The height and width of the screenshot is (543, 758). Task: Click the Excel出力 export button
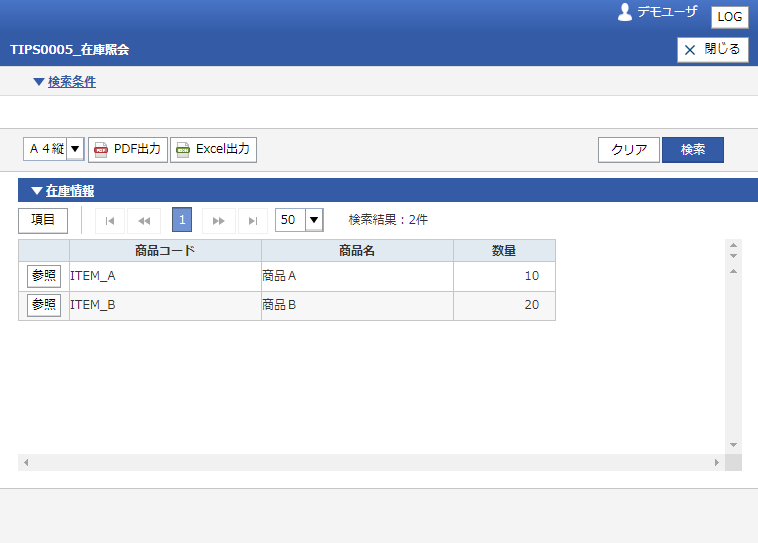[x=213, y=149]
